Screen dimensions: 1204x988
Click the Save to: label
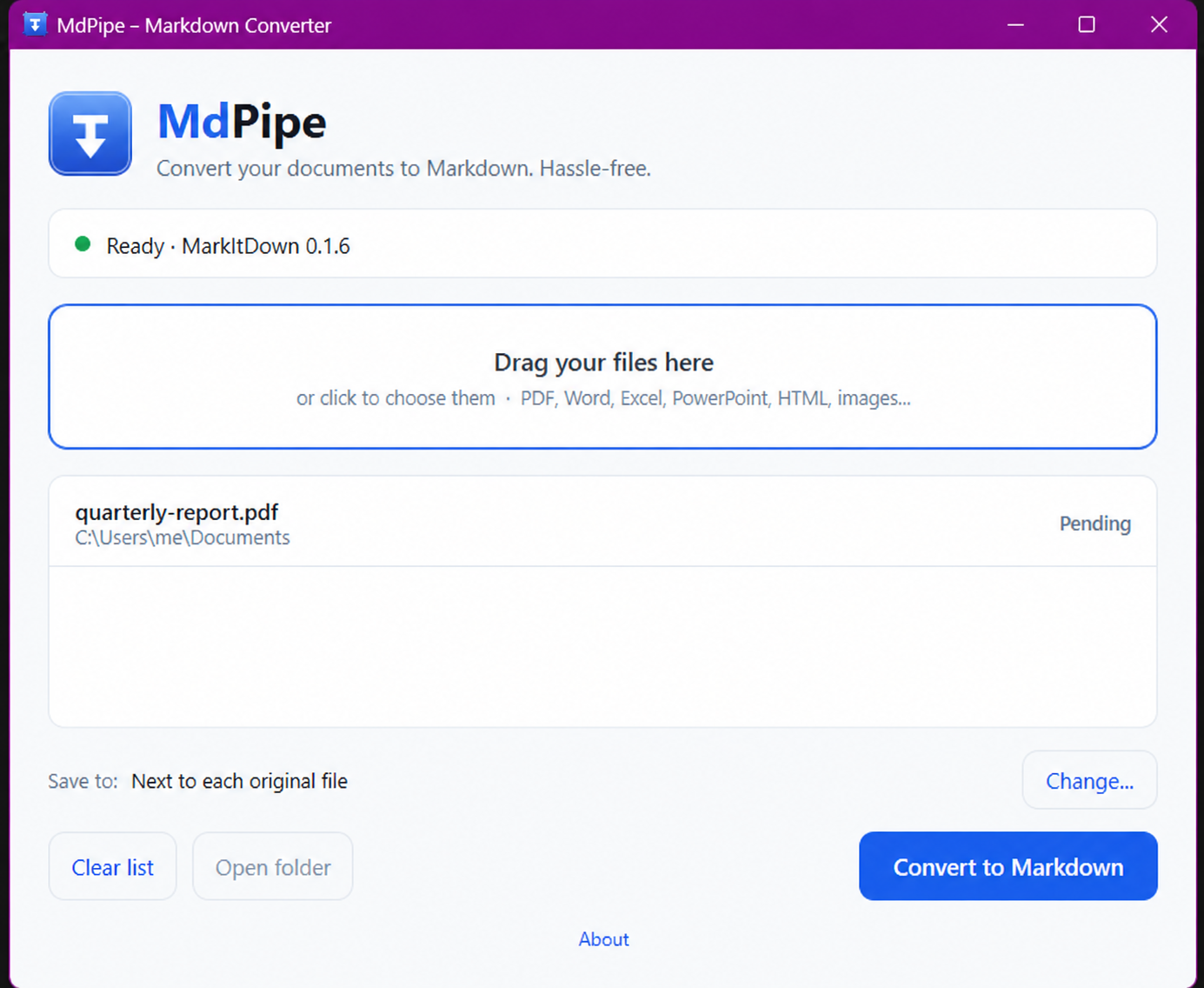click(x=83, y=781)
